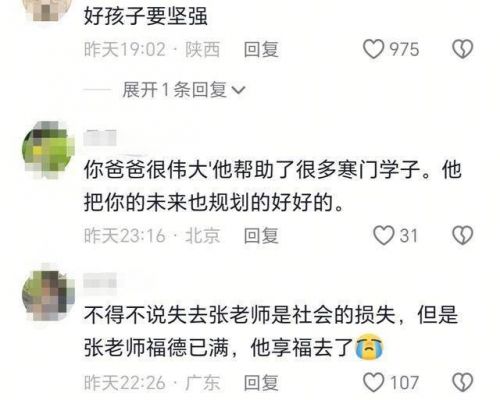Like the 北京 comment with 31 likes

[x=383, y=235]
